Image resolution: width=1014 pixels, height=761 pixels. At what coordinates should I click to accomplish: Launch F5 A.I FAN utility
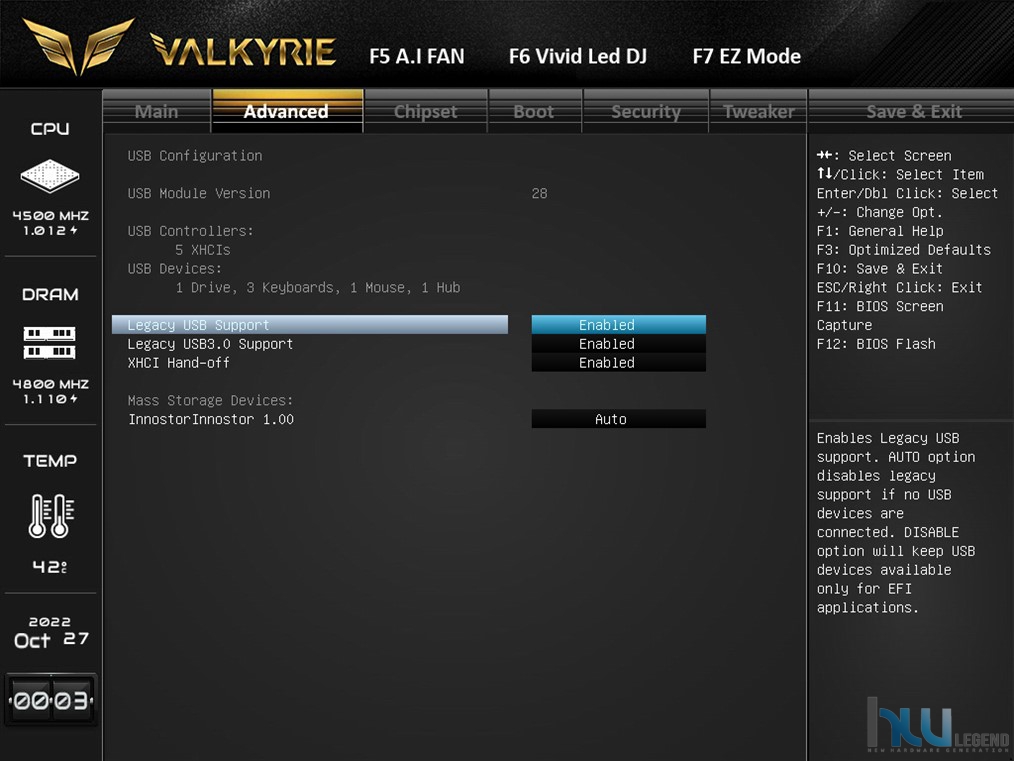pyautogui.click(x=417, y=56)
